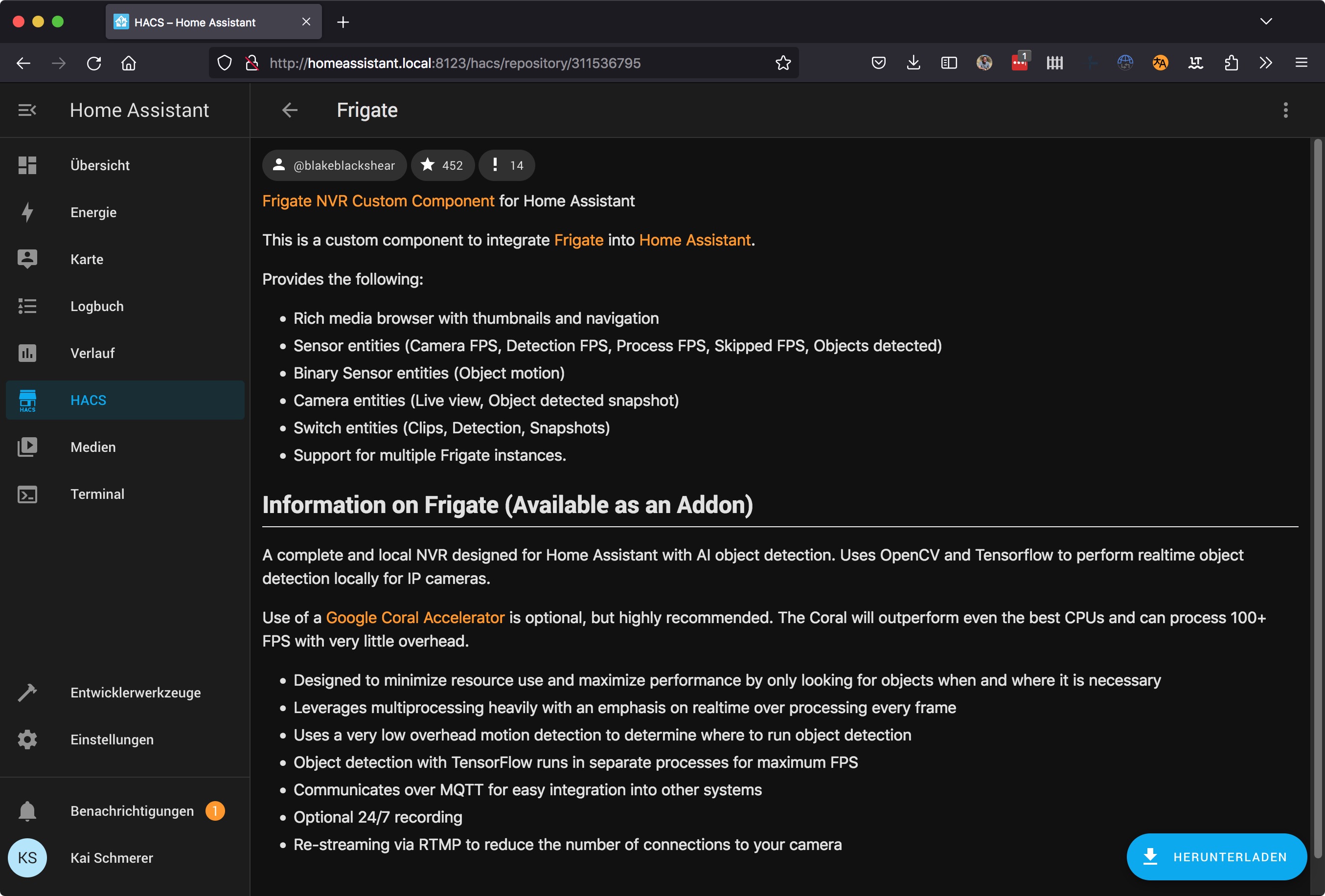Open the Benachrichtigungen bell icon

click(27, 810)
